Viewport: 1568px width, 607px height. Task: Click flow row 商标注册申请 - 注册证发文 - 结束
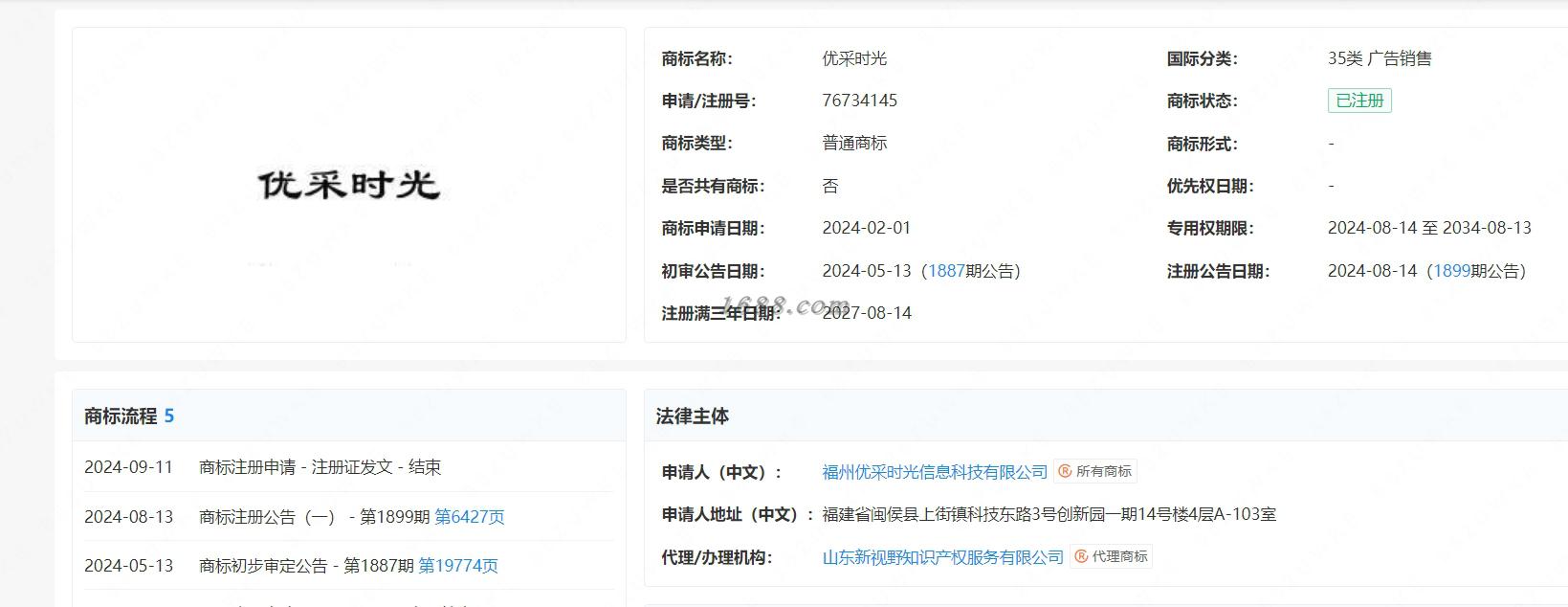(320, 467)
